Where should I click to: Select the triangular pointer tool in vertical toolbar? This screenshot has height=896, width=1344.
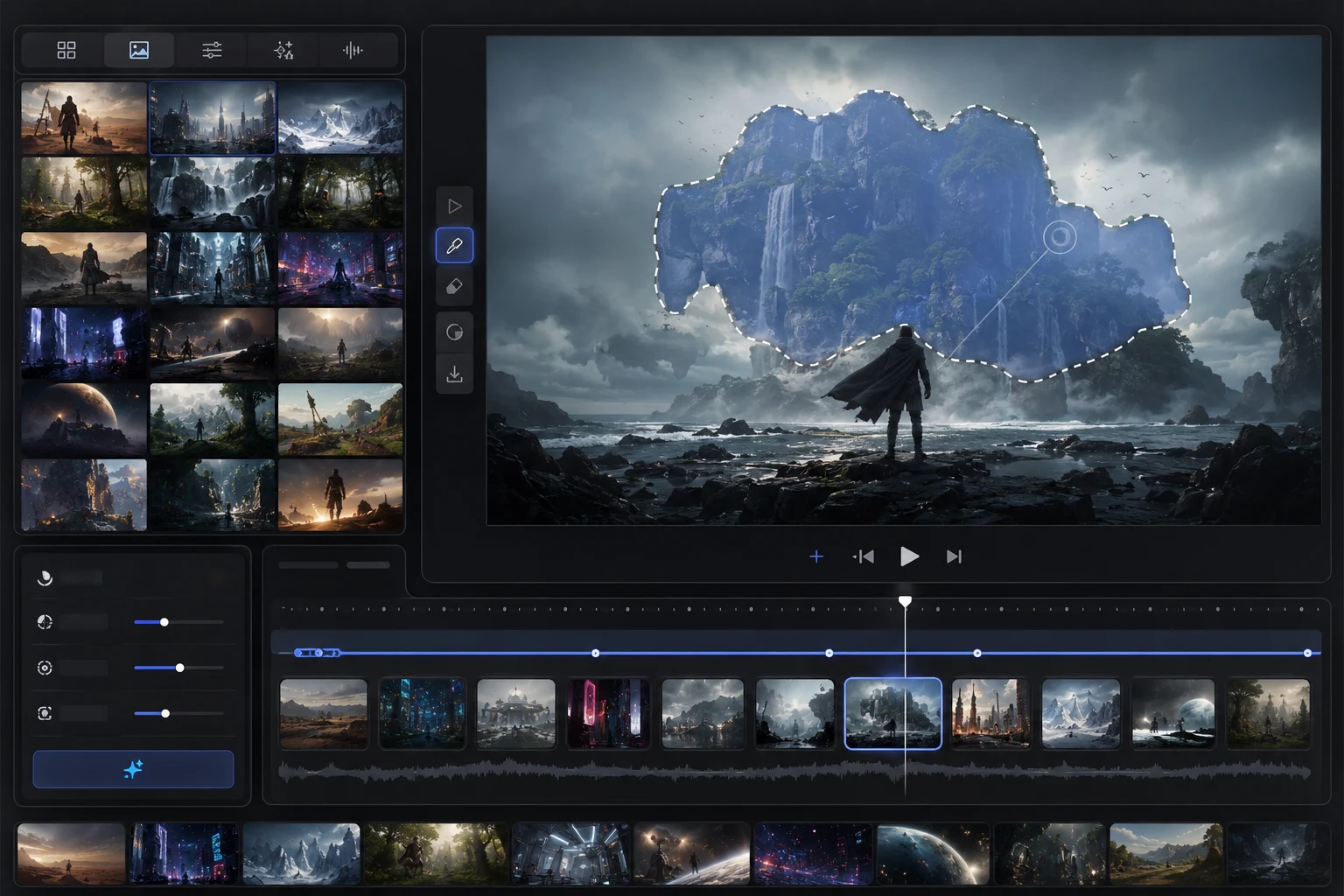coord(454,206)
